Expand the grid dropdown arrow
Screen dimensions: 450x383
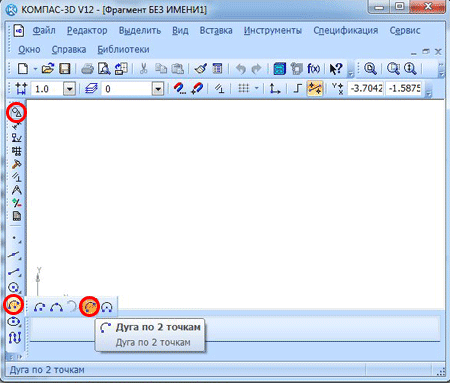[256, 88]
